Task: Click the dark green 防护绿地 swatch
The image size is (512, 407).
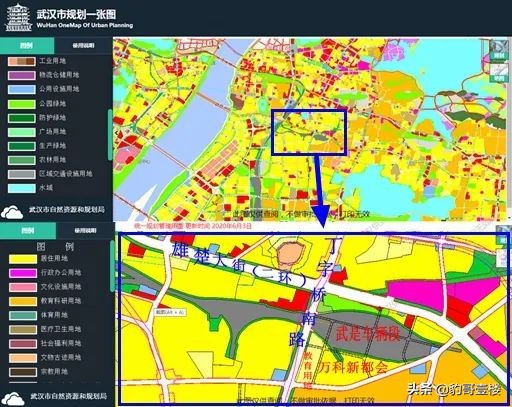Action: pyautogui.click(x=22, y=118)
